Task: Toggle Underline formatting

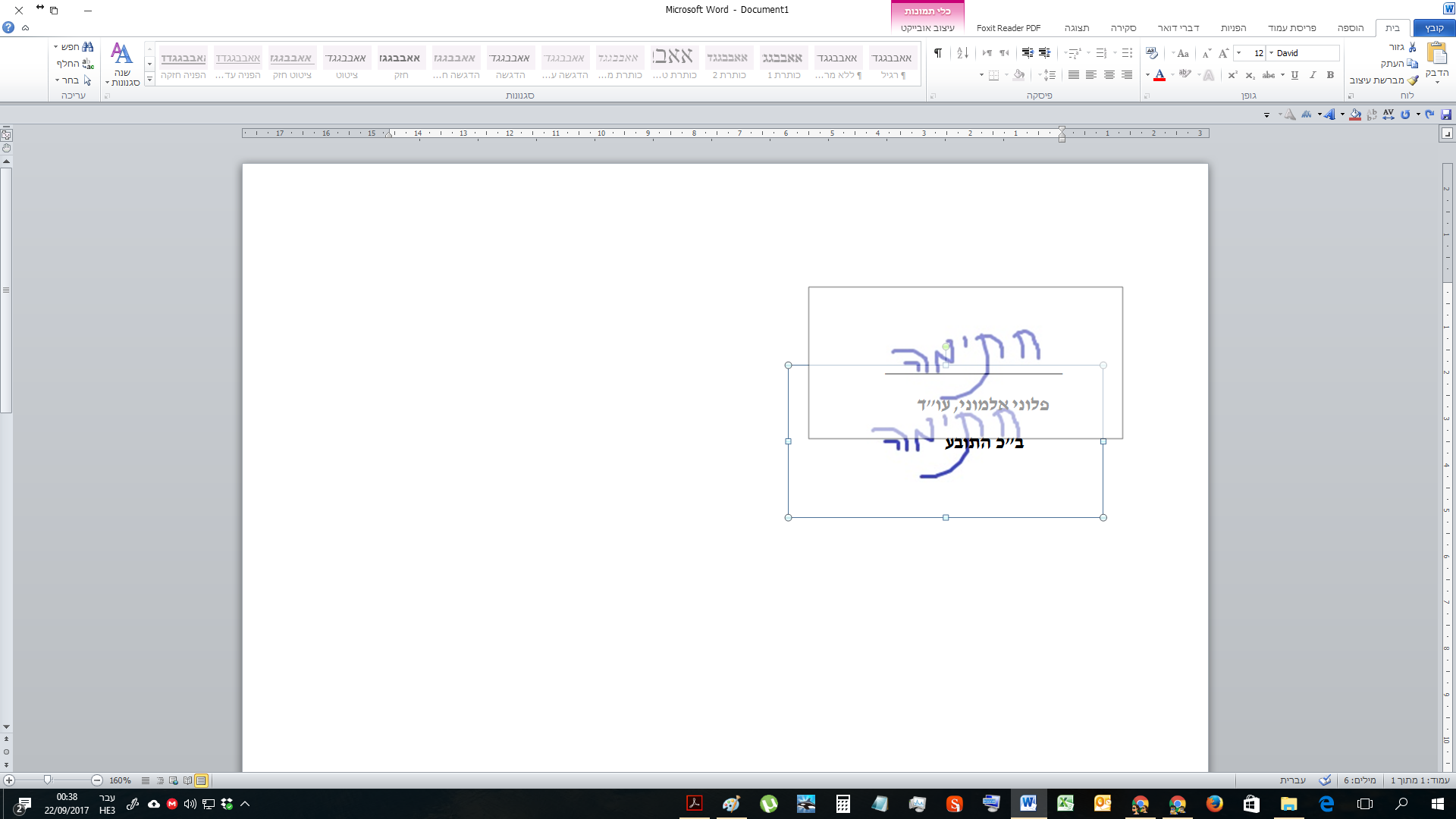Action: tap(1294, 75)
